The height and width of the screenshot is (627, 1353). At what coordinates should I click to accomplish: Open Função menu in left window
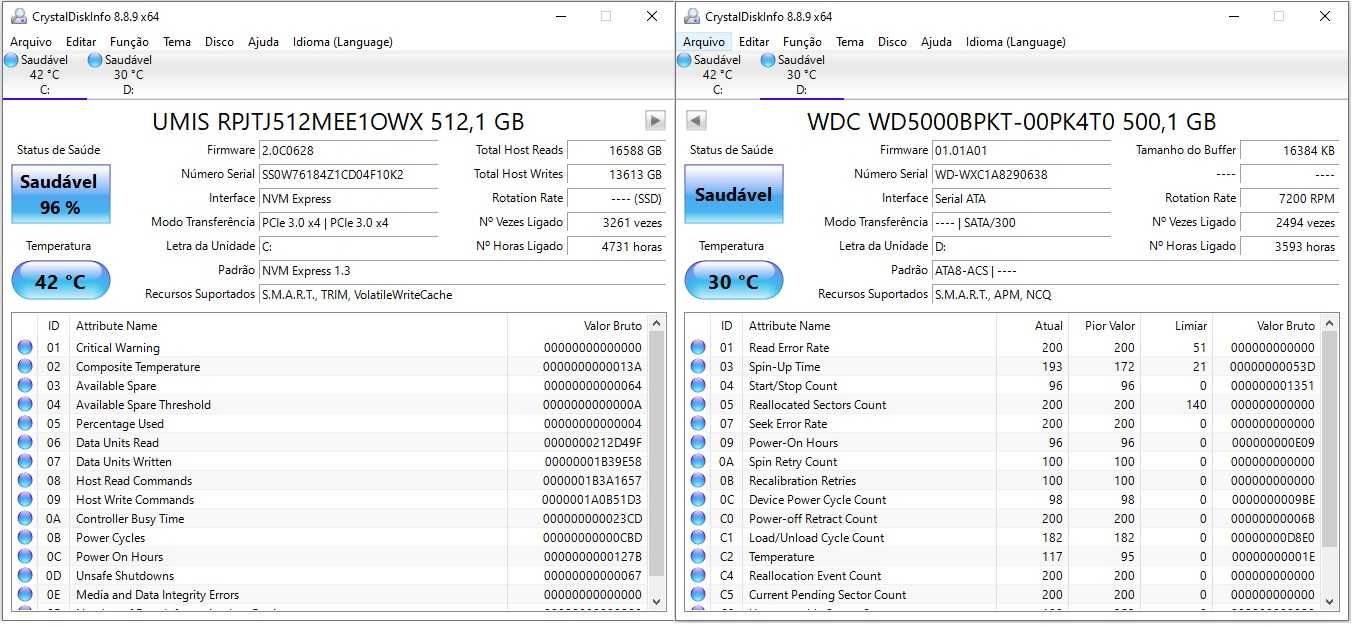pos(130,42)
